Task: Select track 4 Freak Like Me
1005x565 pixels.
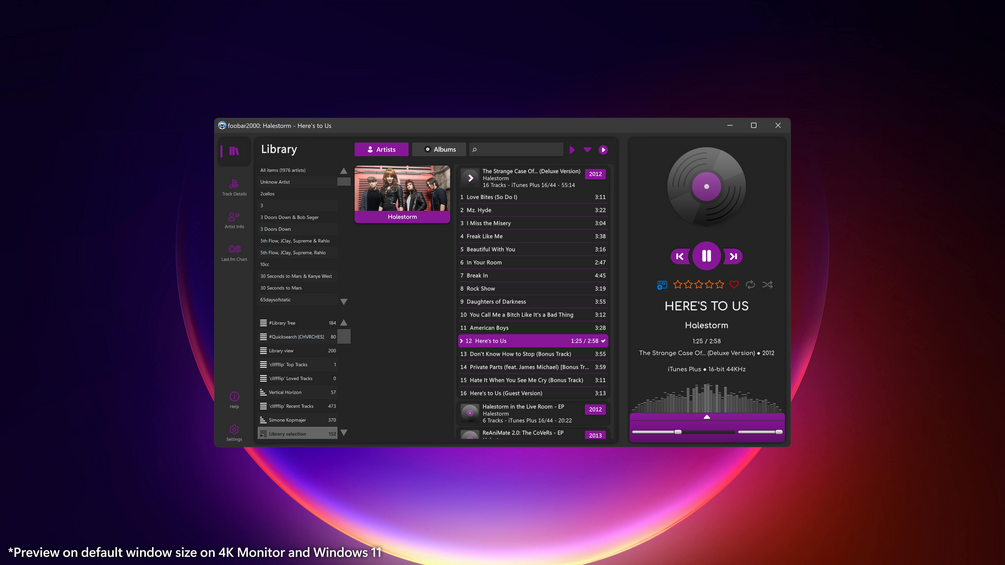Action: point(533,236)
